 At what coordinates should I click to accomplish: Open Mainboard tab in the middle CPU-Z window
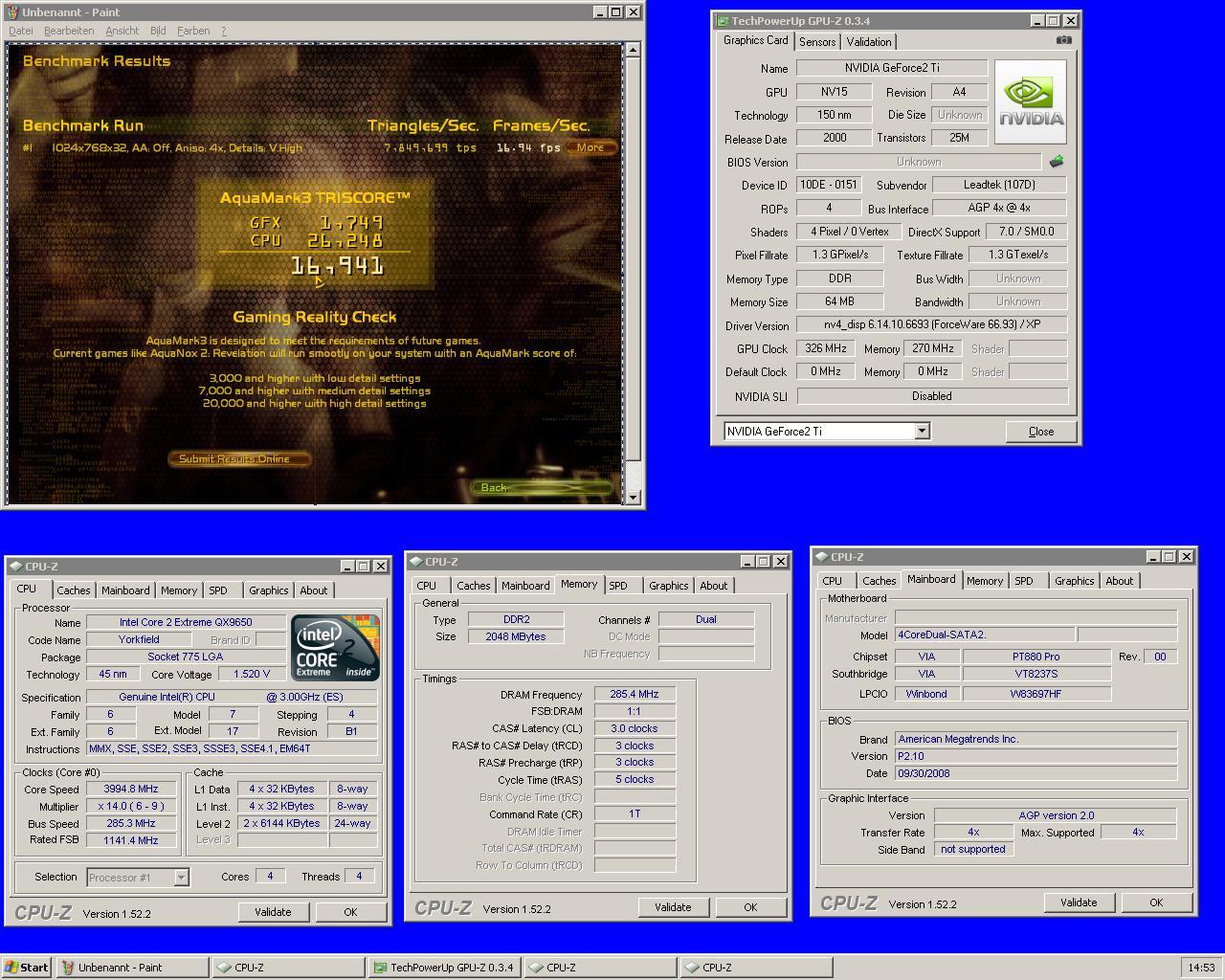tap(525, 586)
